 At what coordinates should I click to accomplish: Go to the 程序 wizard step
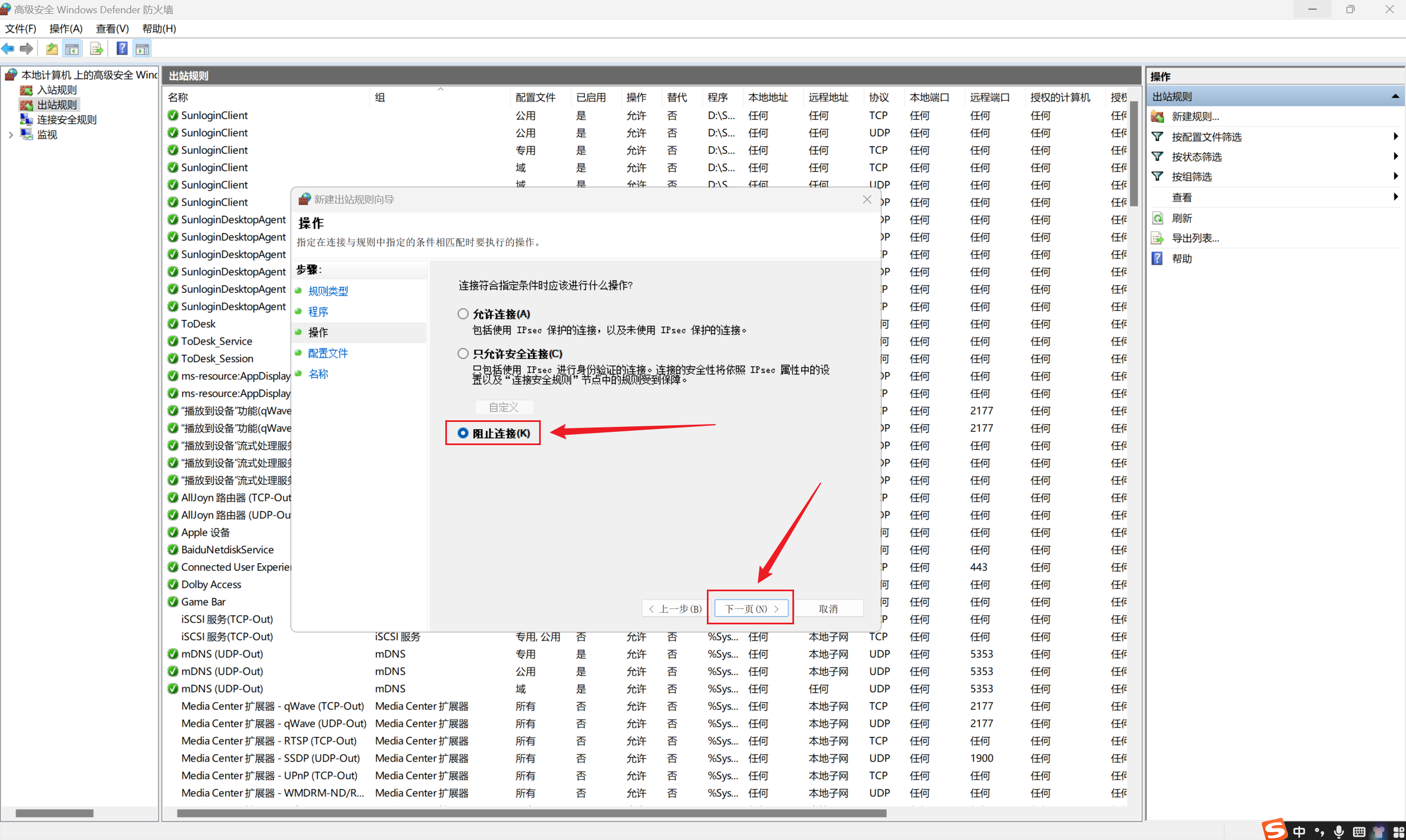[x=318, y=312]
